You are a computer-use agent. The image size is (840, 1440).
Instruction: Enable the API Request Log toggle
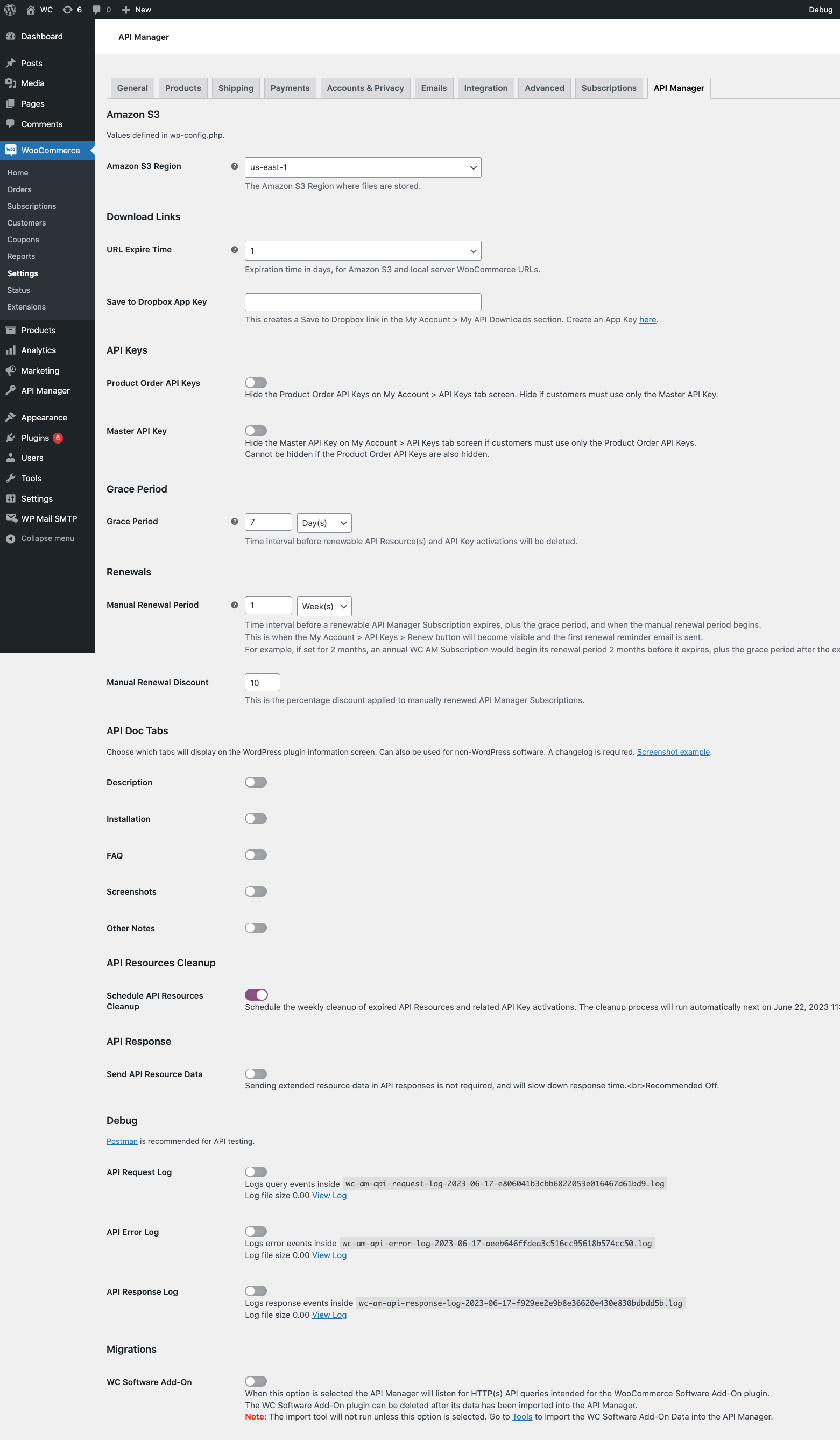click(256, 1171)
